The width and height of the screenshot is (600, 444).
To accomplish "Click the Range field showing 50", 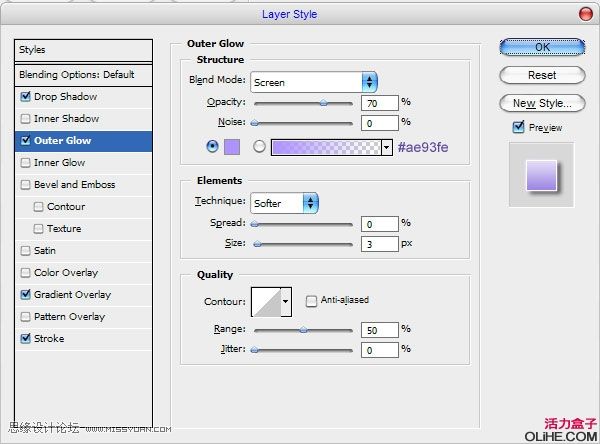I will pyautogui.click(x=380, y=330).
